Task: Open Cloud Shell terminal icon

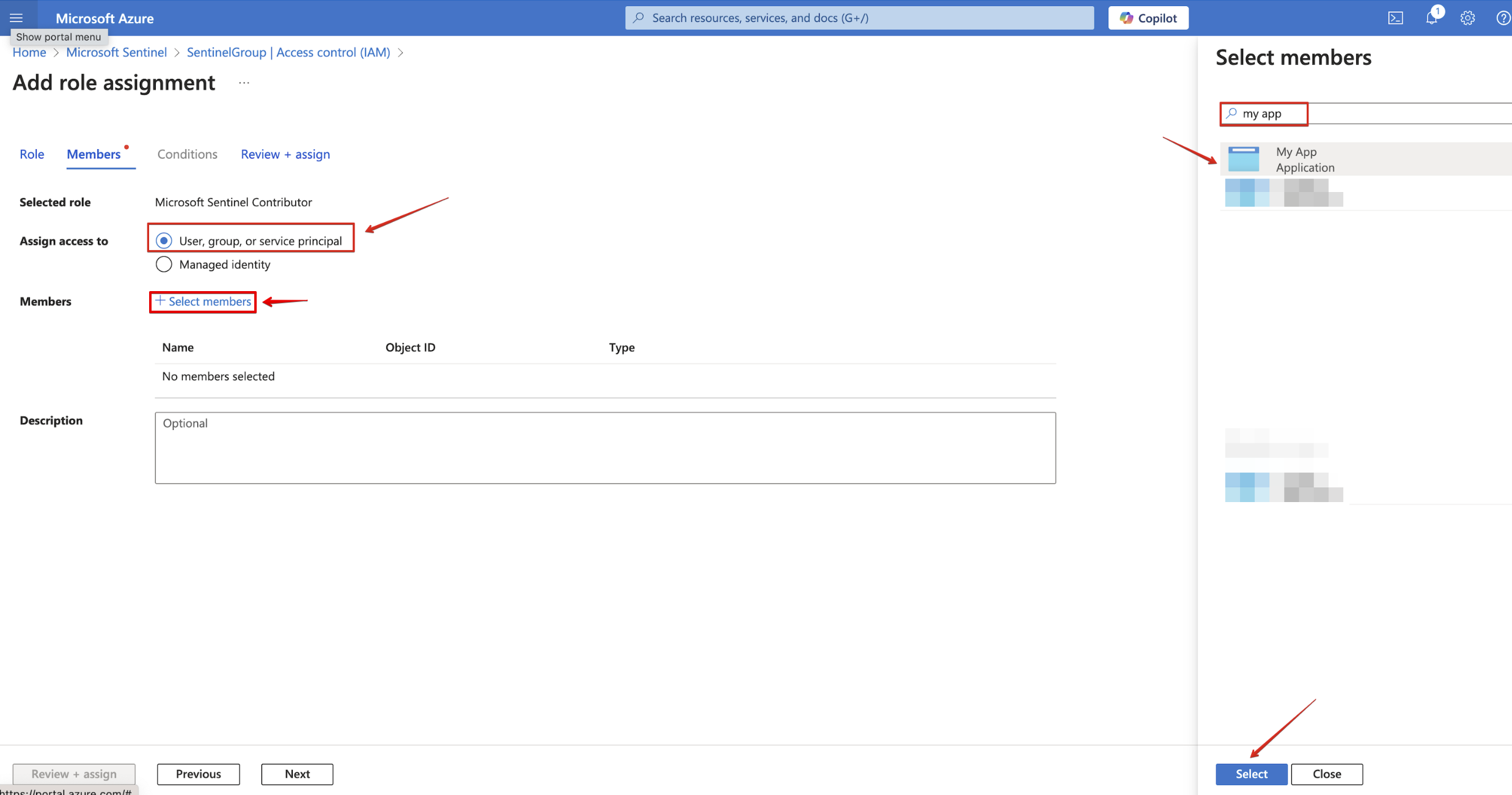Action: tap(1395, 18)
